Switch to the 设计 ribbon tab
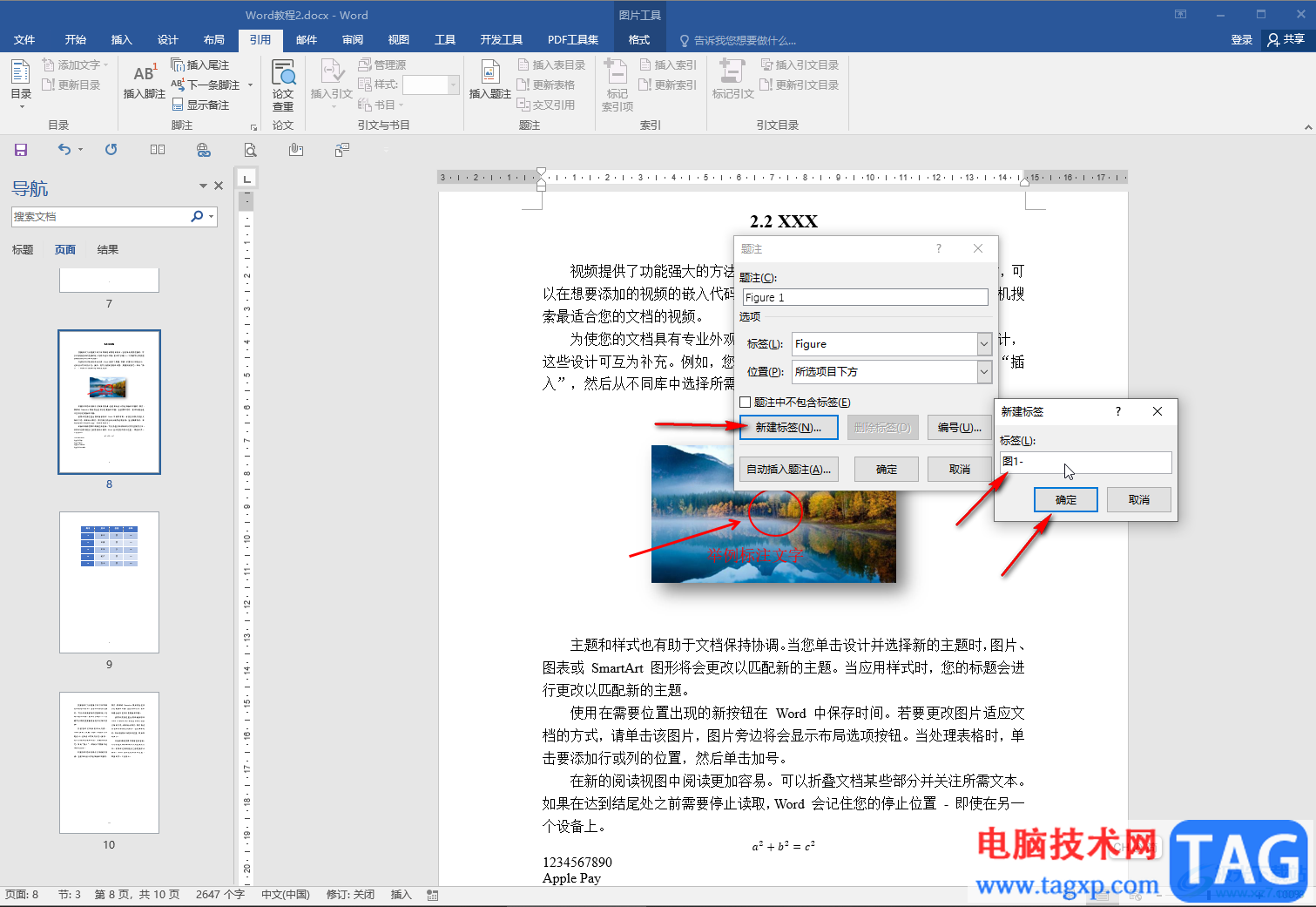The width and height of the screenshot is (1316, 907). tap(168, 40)
